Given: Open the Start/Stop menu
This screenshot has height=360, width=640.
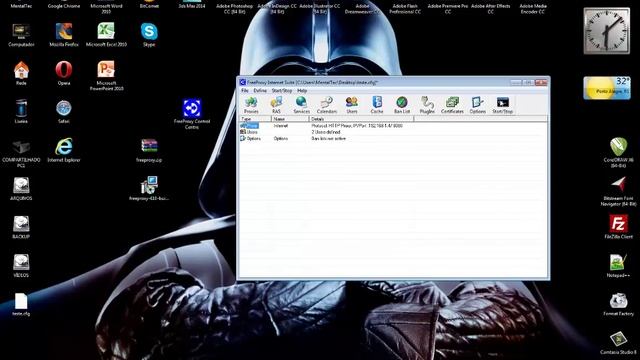Looking at the screenshot, I should pos(282,91).
